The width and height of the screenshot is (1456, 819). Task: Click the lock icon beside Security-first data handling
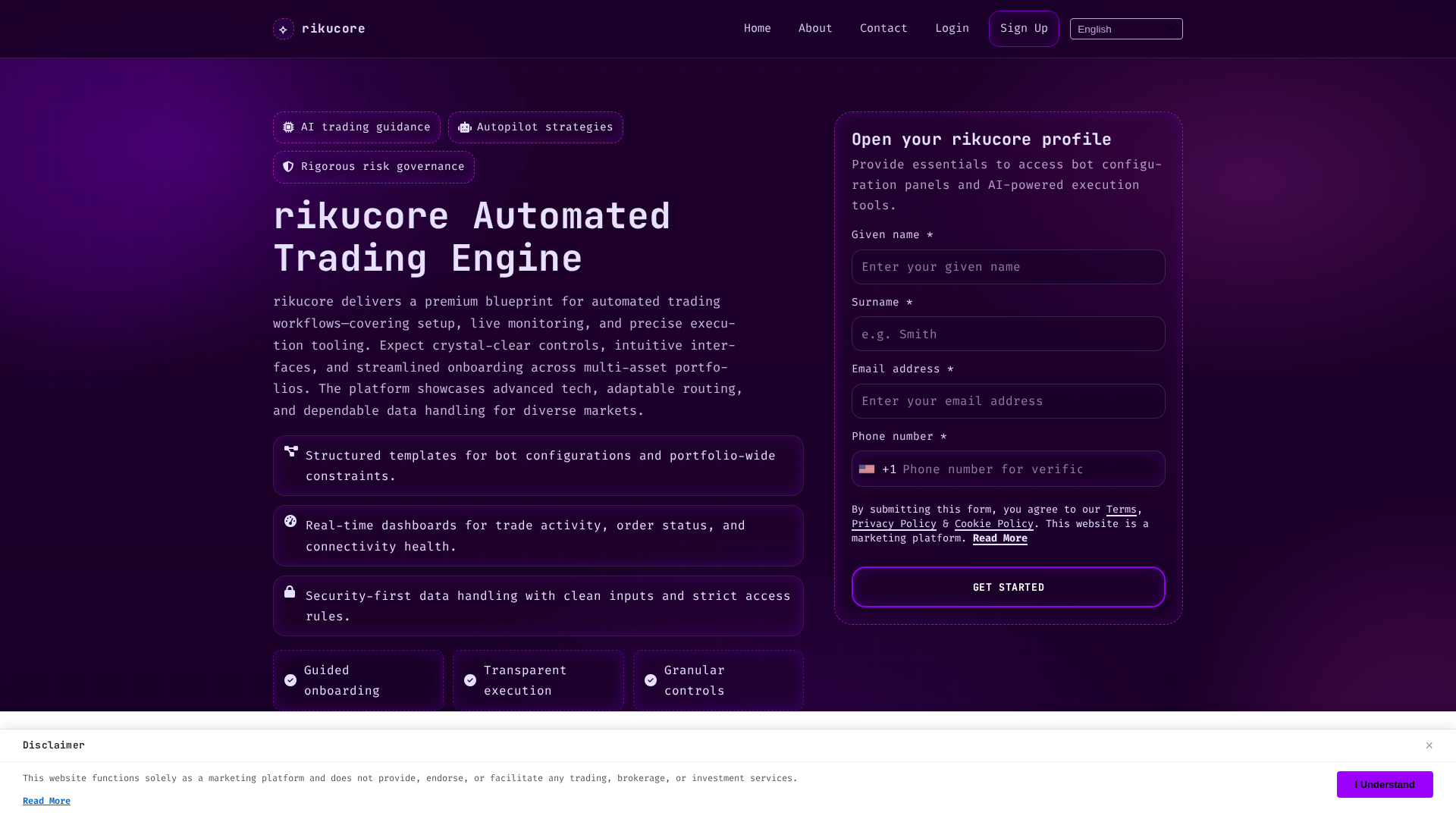click(x=290, y=591)
